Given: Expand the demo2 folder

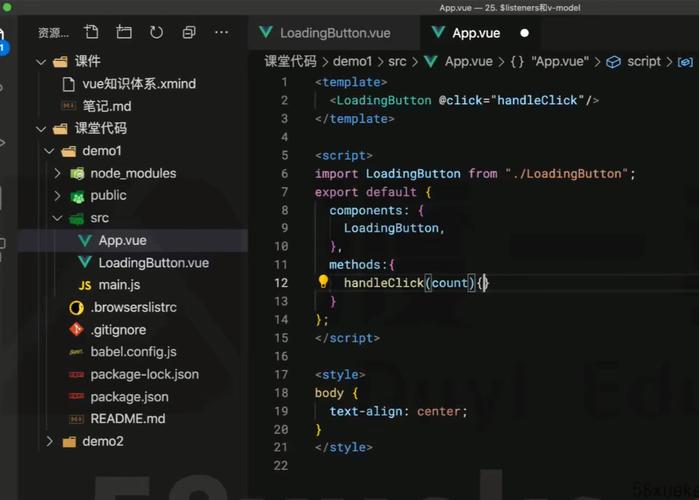Looking at the screenshot, I should 49,441.
